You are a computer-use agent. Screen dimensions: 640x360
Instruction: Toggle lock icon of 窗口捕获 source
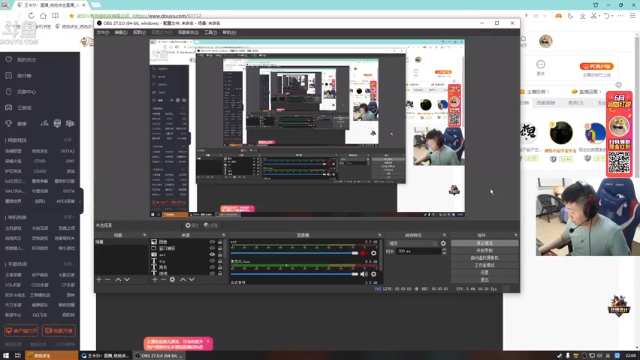tap(220, 248)
